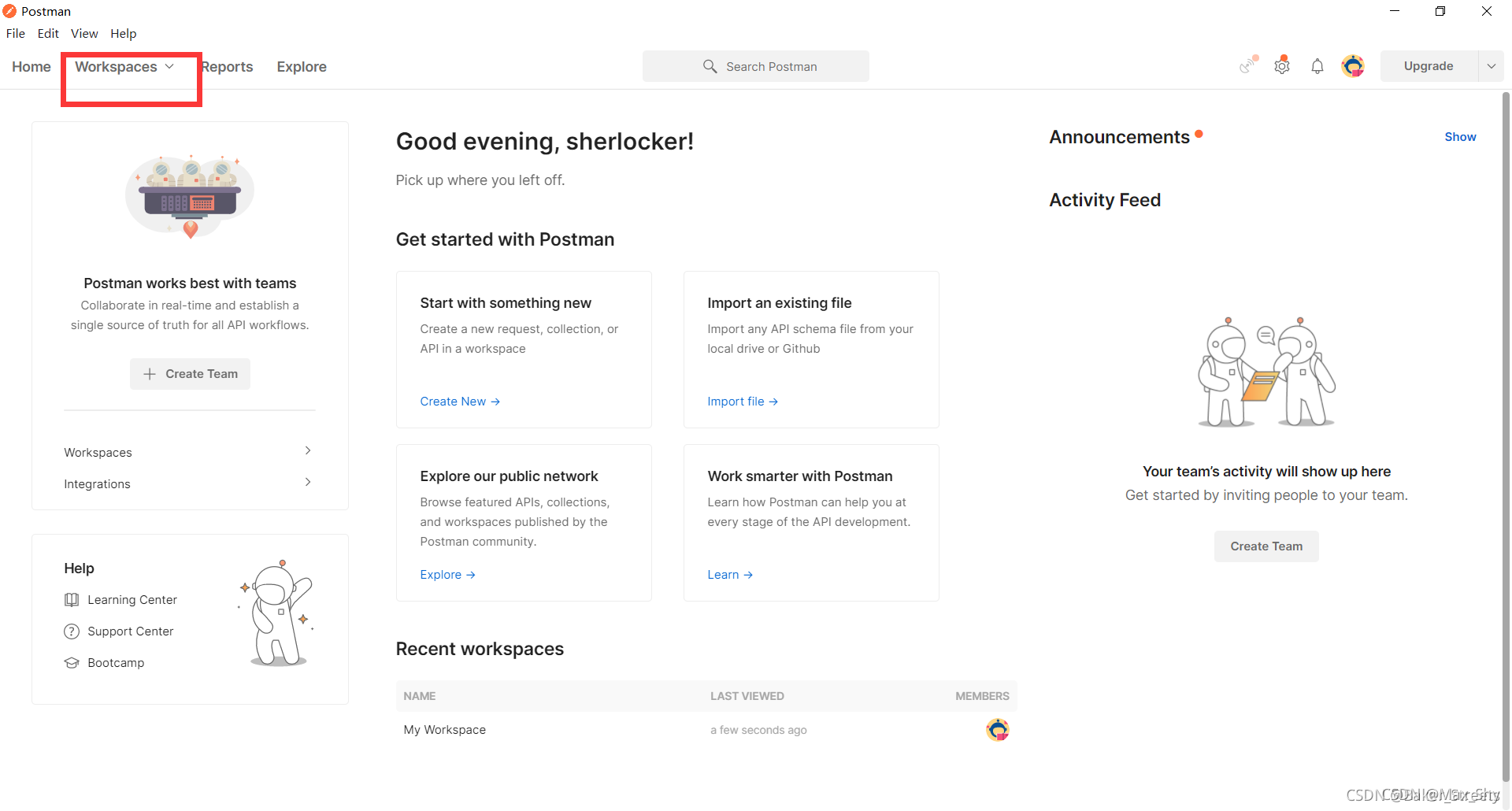This screenshot has width=1512, height=811.
Task: Click the search magnifier icon
Action: 710,66
